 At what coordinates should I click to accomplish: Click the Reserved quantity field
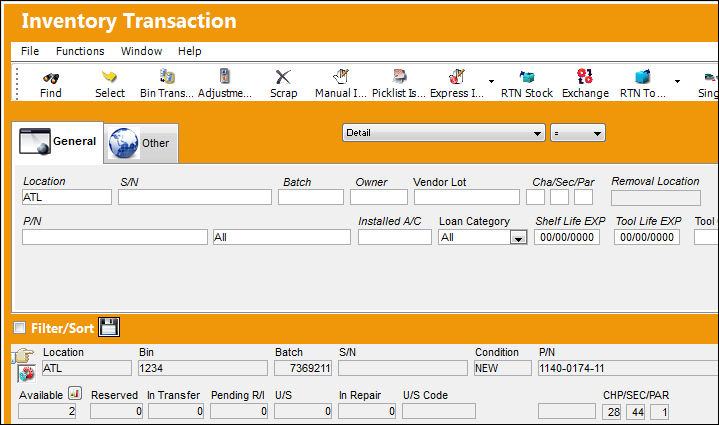click(116, 411)
